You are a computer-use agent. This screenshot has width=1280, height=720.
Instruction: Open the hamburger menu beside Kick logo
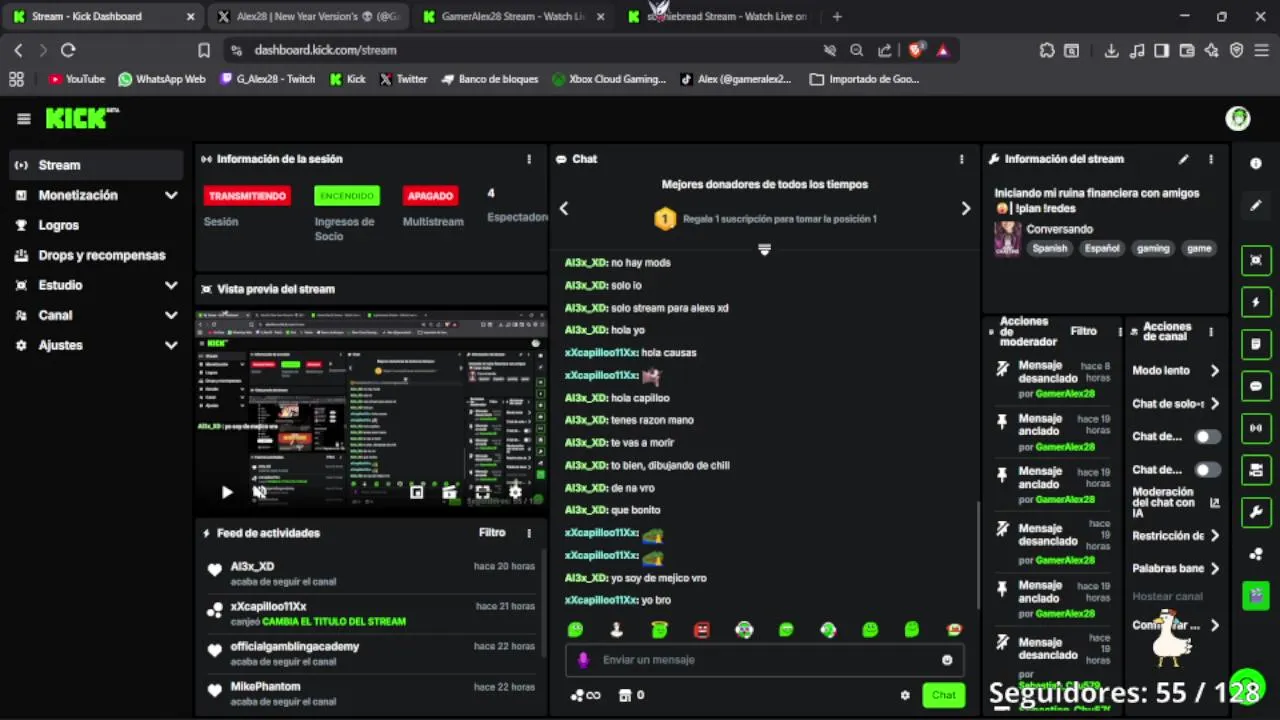coord(24,119)
